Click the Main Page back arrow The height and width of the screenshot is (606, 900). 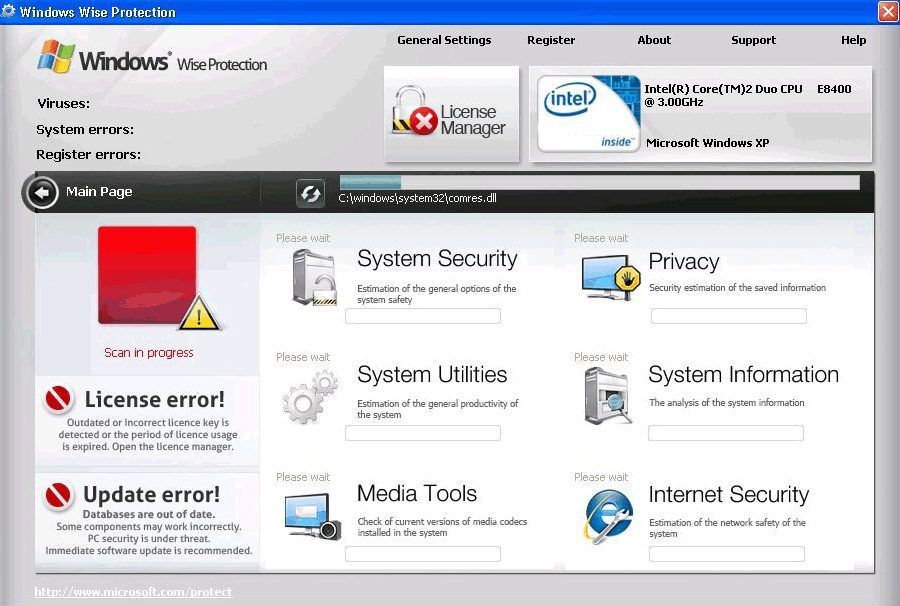click(x=43, y=192)
